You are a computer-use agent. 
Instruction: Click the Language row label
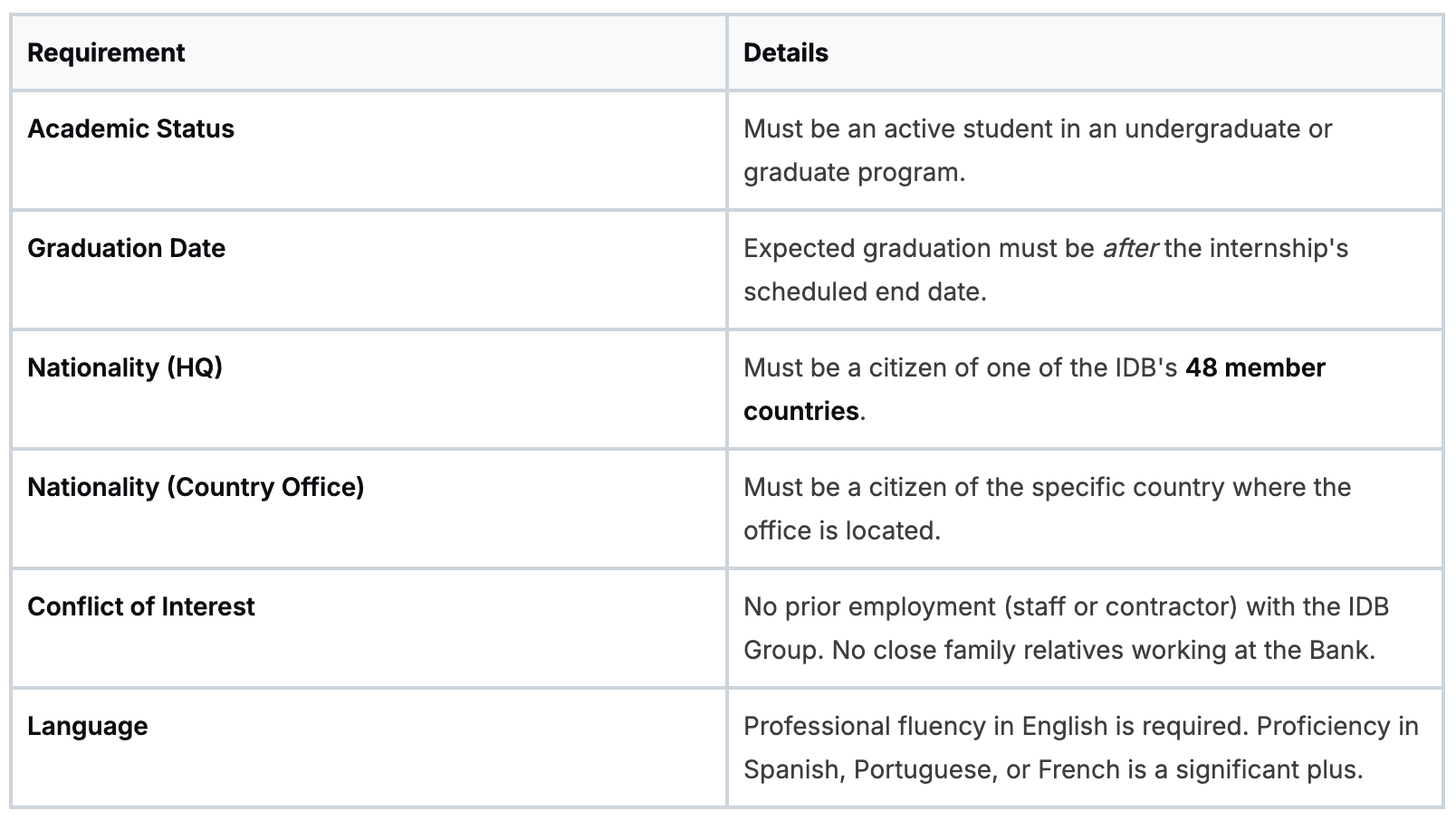coord(88,726)
